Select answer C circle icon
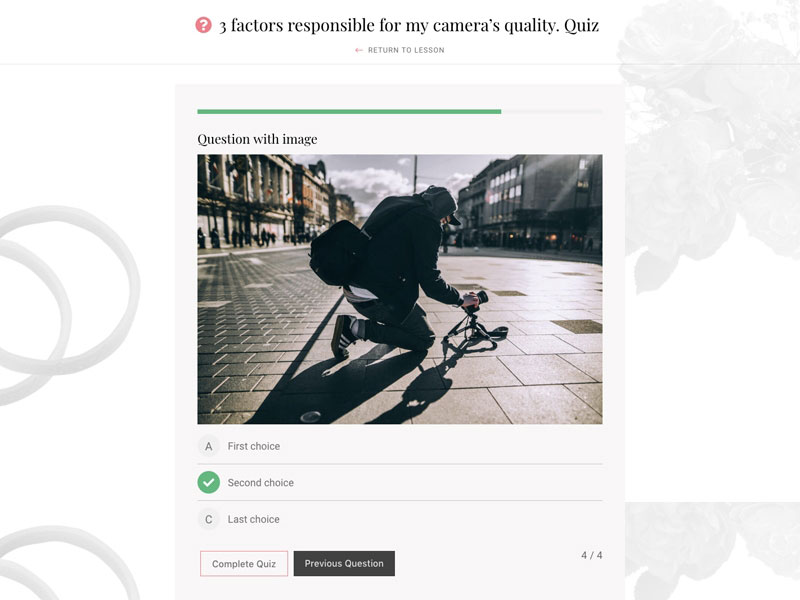Image resolution: width=800 pixels, height=600 pixels. coord(209,519)
